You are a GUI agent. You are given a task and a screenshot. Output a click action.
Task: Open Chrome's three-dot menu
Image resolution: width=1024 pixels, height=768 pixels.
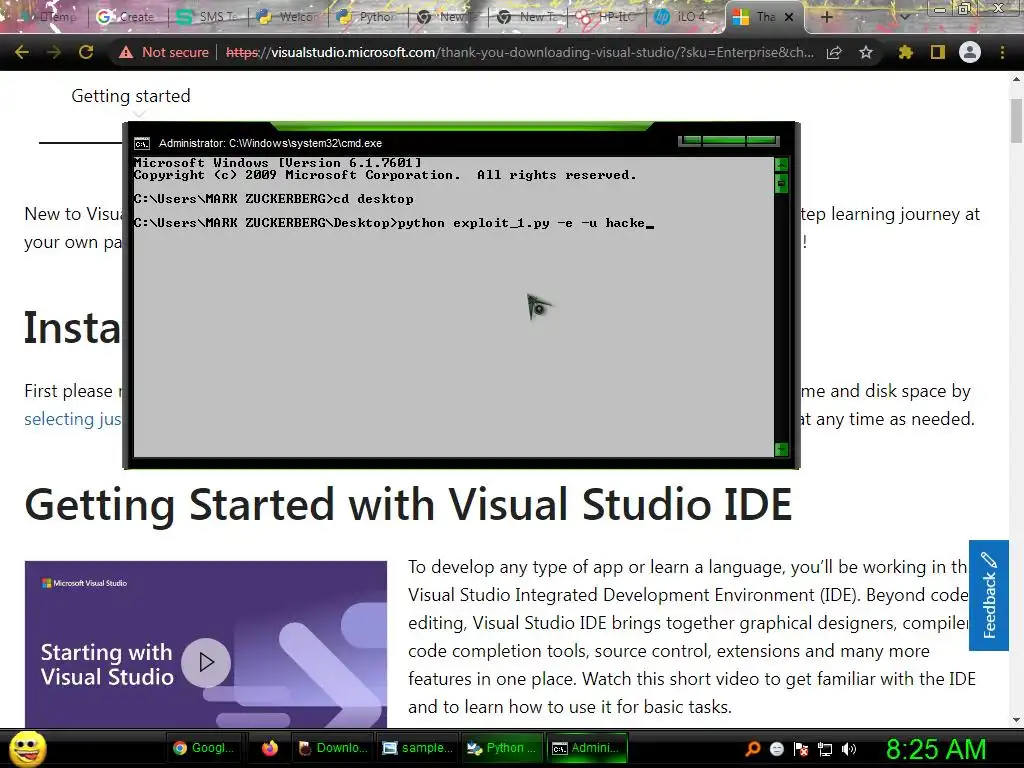click(x=1002, y=52)
